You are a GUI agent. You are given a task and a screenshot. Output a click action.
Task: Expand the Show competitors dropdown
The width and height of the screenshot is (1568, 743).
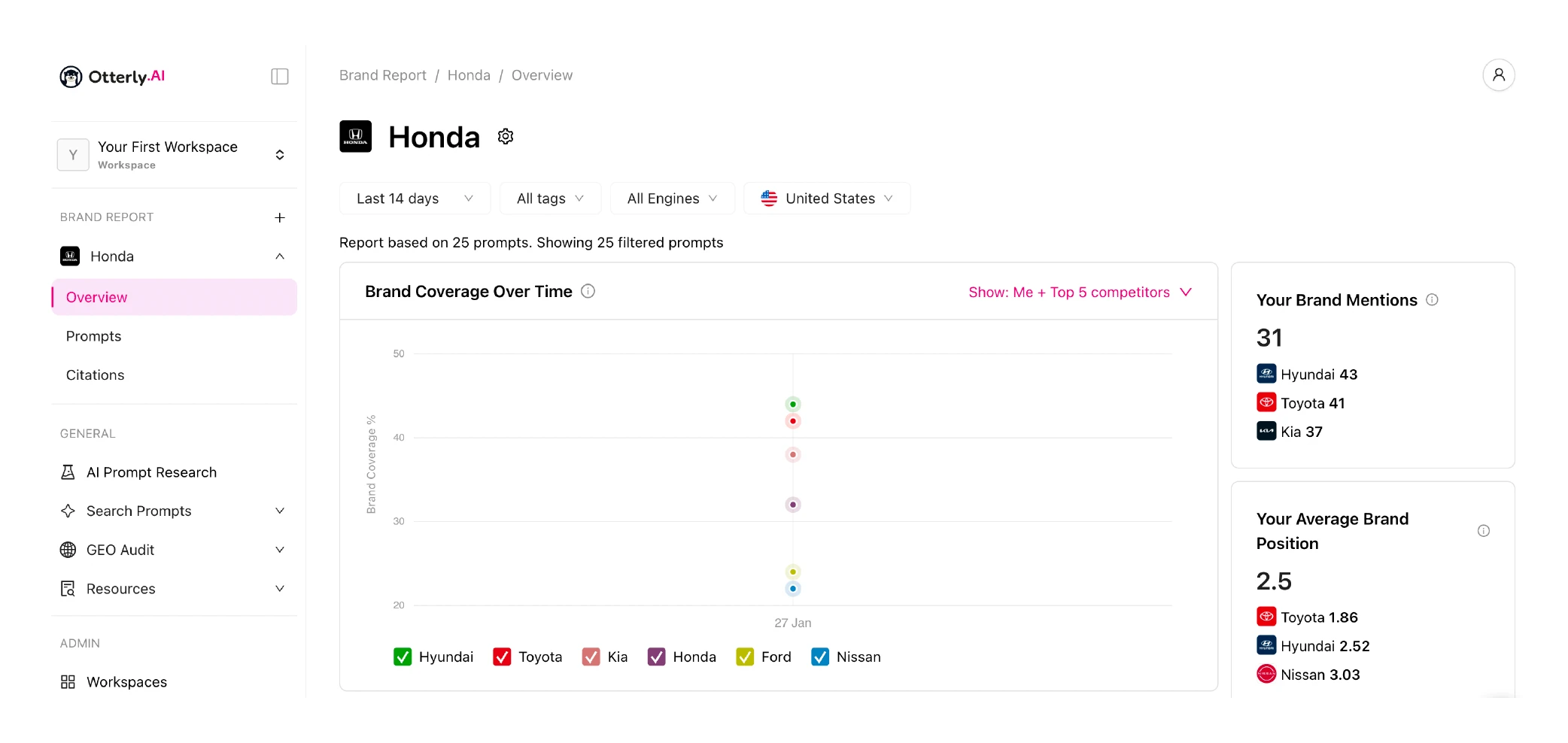pos(1080,293)
